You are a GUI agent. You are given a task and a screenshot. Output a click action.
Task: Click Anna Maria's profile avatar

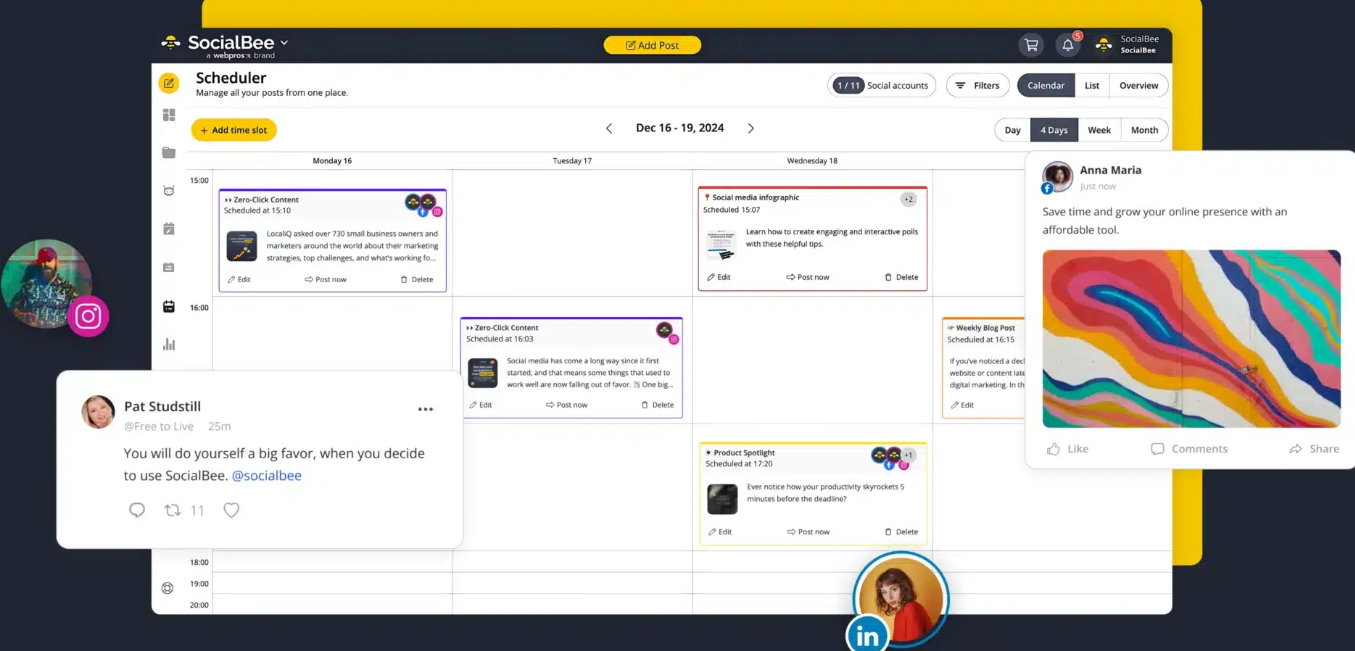(1057, 176)
